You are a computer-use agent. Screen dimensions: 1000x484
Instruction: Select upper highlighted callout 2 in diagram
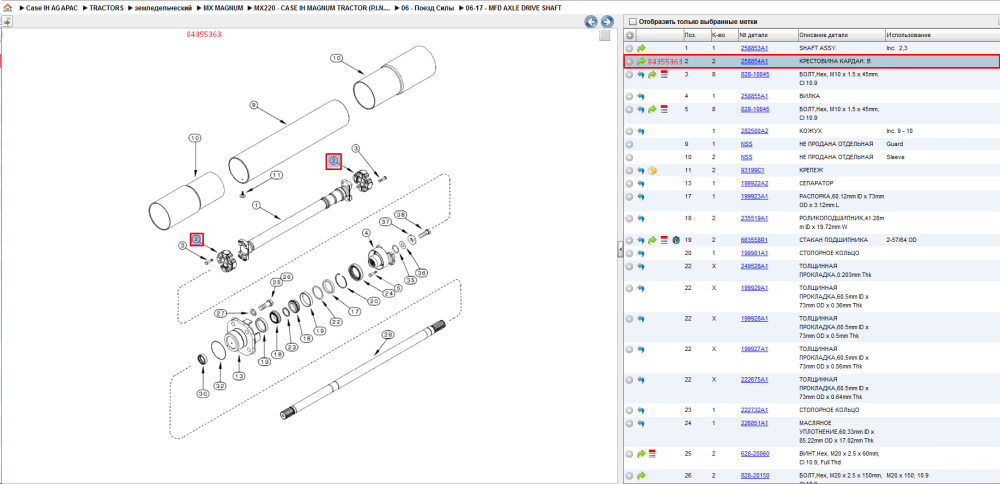pos(334,161)
